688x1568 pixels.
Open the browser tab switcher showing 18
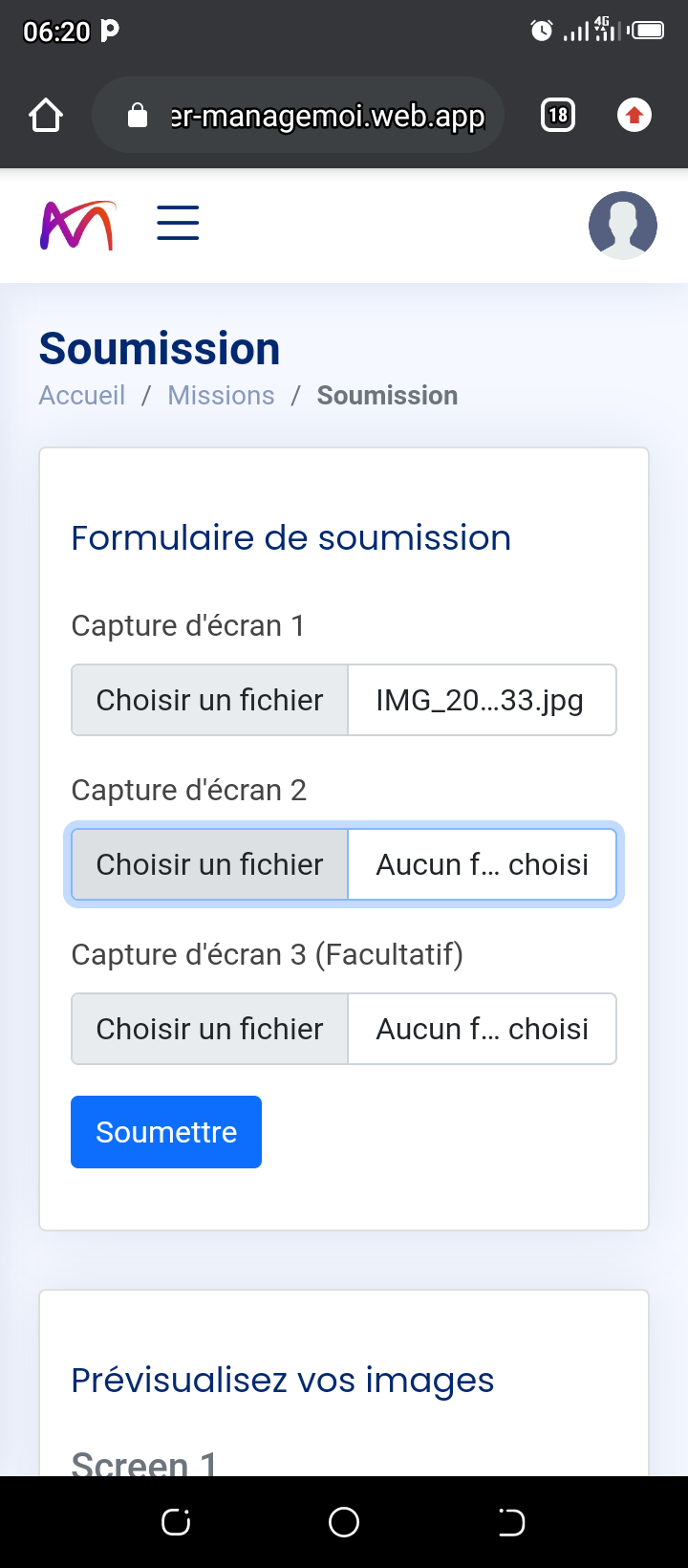pos(558,116)
